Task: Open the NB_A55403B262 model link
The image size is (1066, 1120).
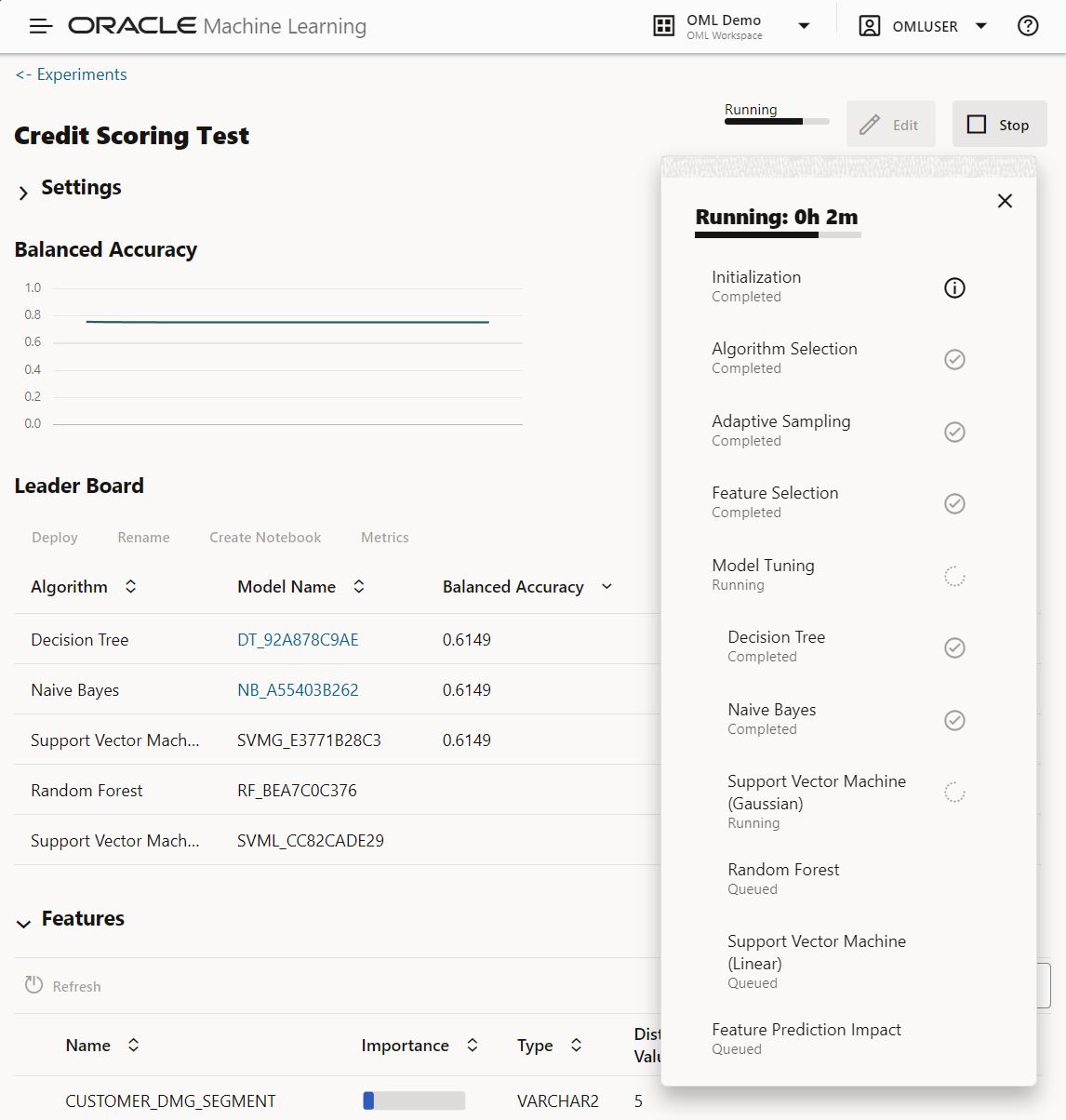Action: [298, 690]
